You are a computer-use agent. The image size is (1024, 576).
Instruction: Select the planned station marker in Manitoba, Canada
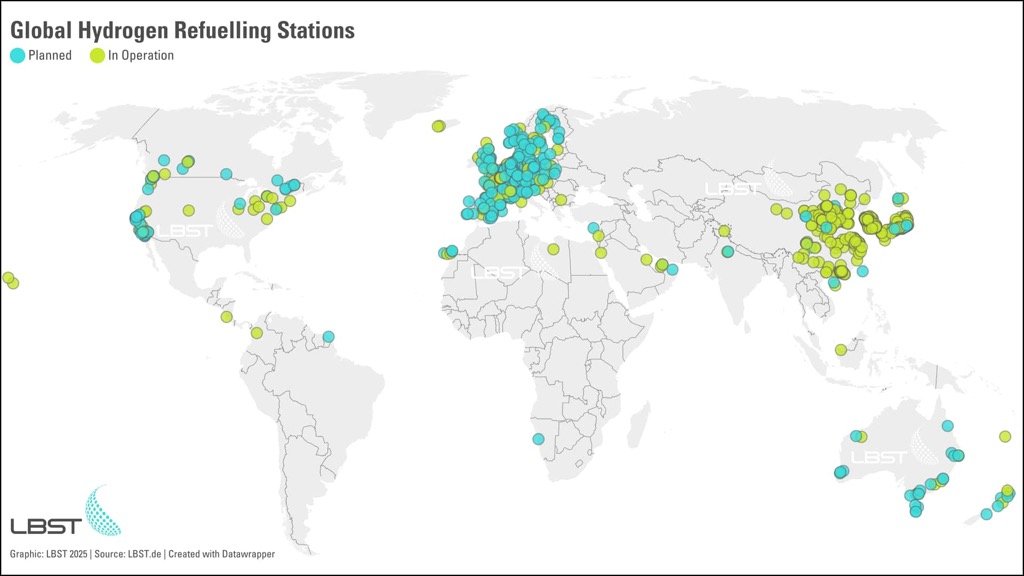226,174
